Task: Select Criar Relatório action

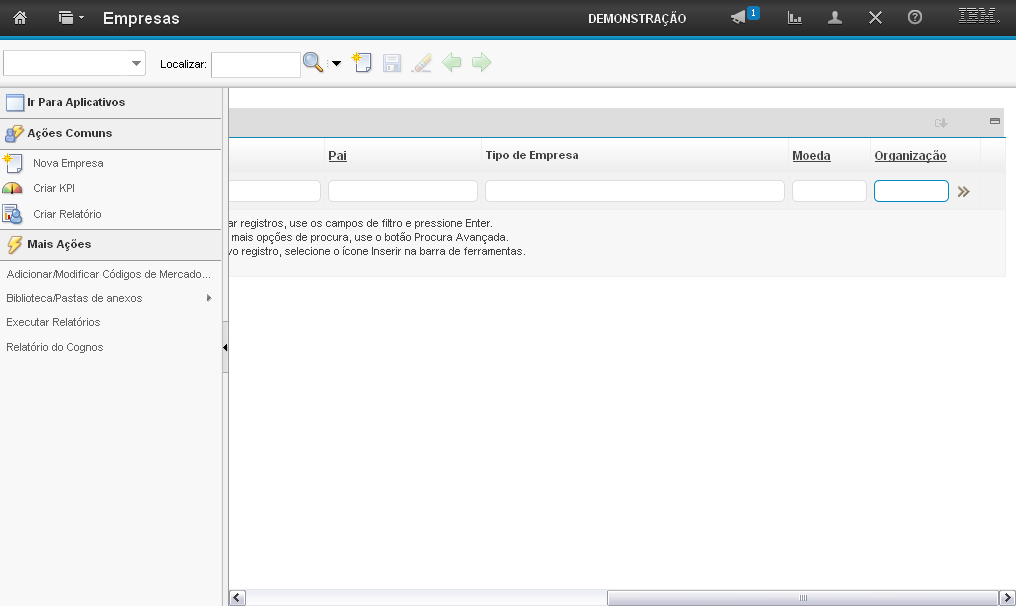Action: (67, 214)
